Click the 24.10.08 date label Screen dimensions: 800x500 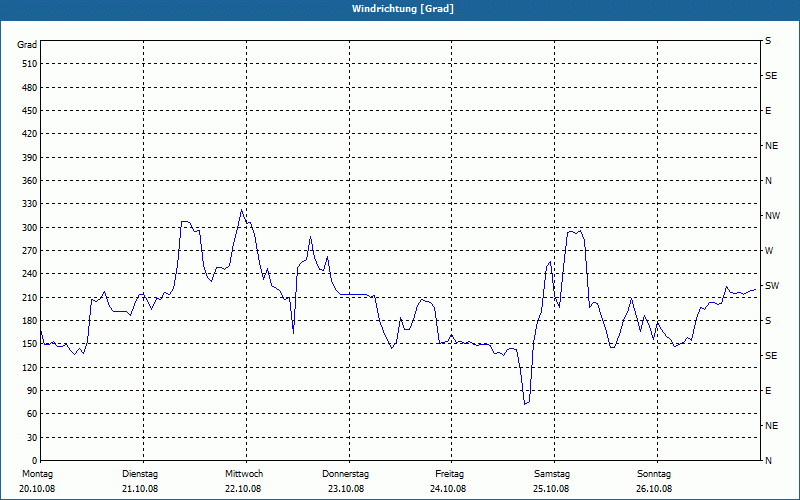[448, 489]
